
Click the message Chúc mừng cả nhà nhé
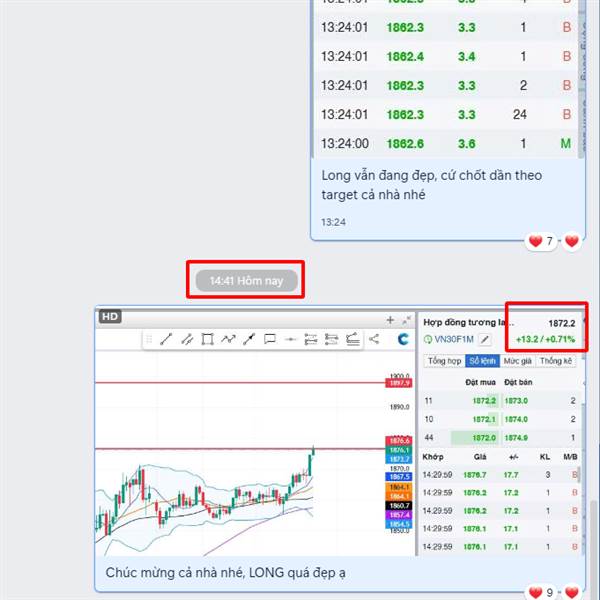225,572
